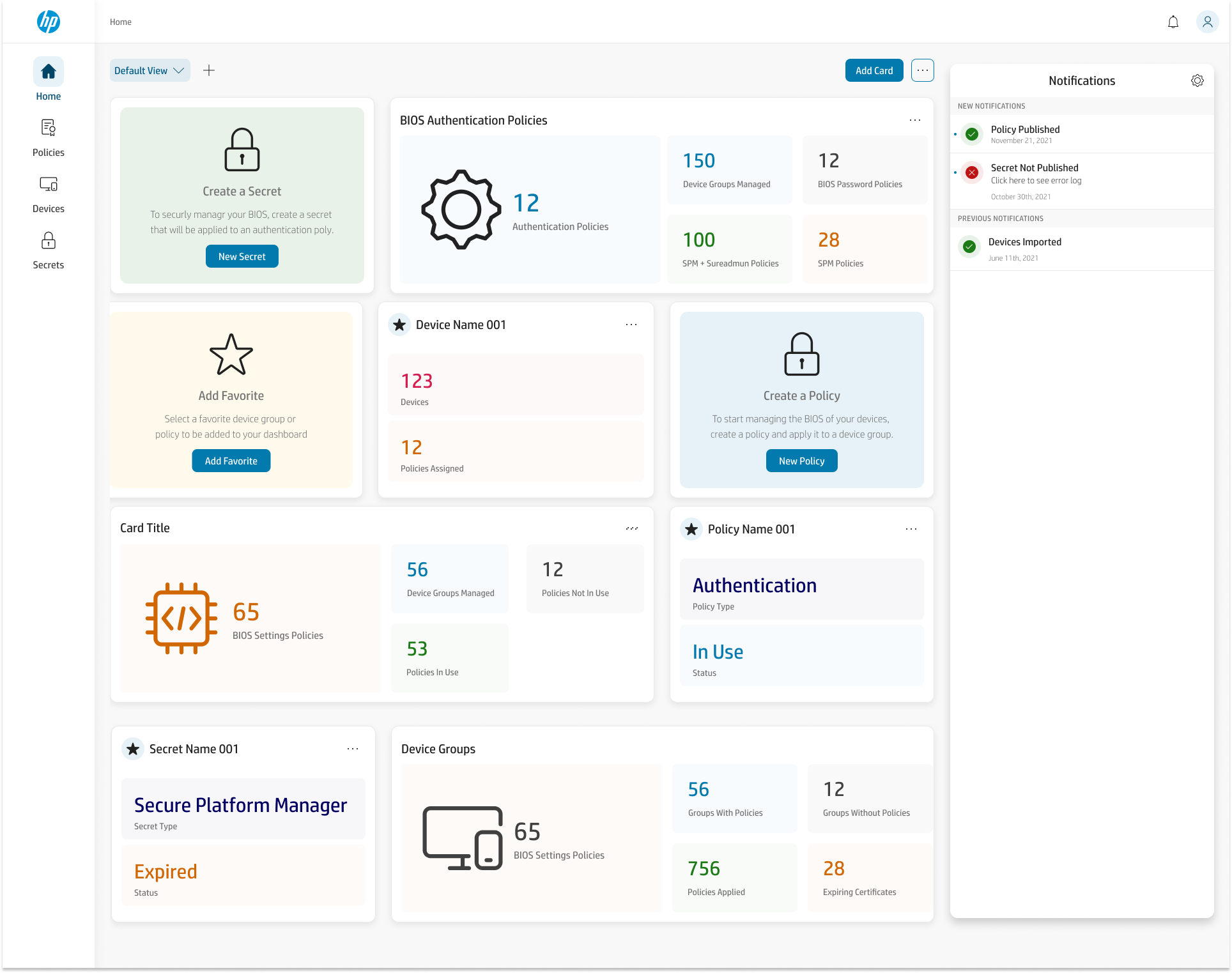Click the green Policy Published status circle
The image size is (1232, 973).
coord(972,134)
